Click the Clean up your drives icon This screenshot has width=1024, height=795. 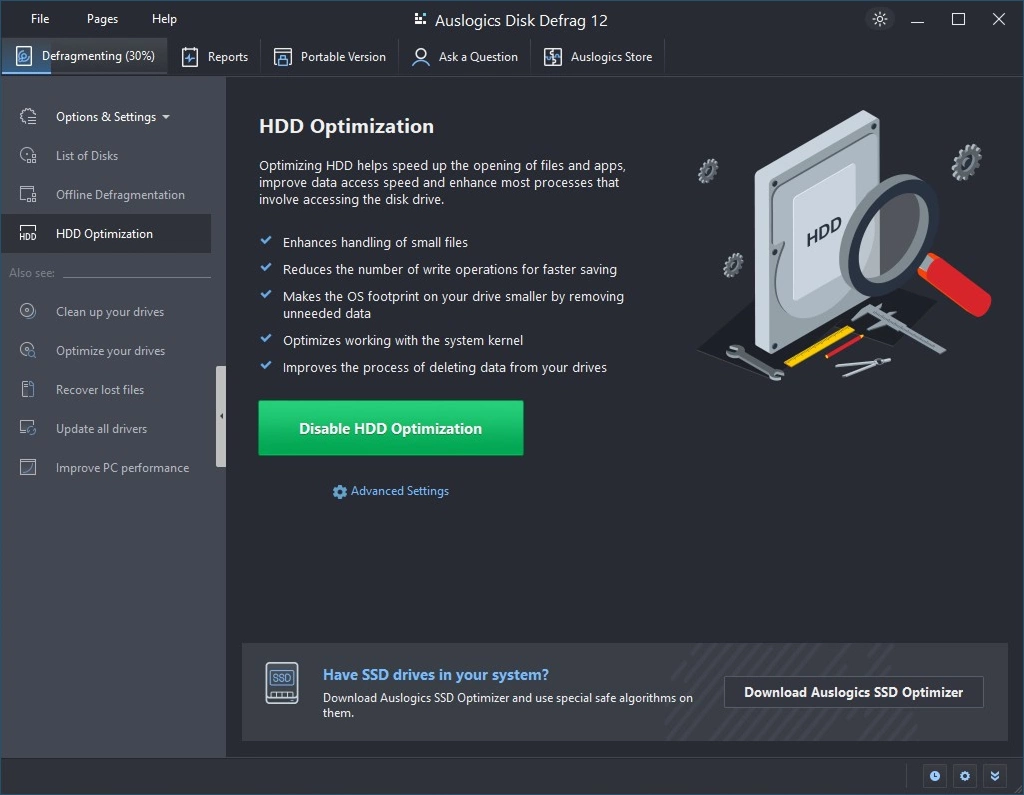click(x=28, y=312)
